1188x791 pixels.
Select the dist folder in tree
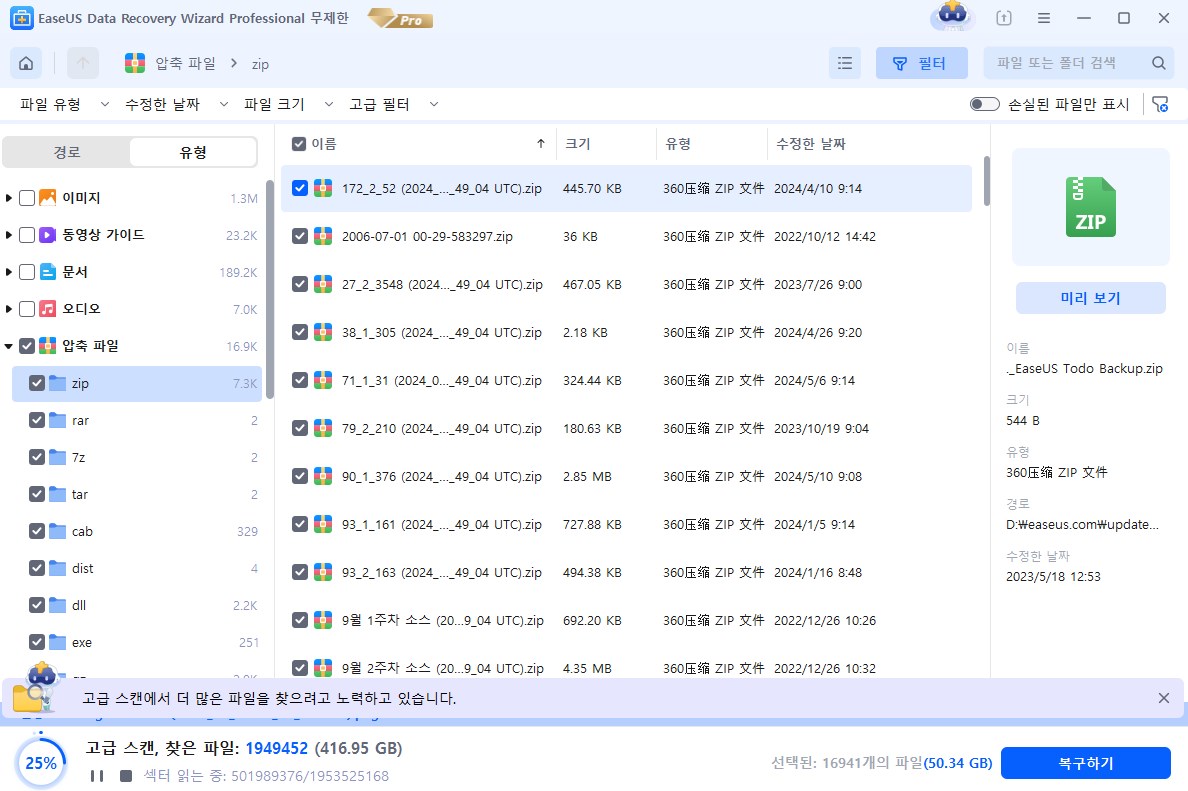coord(137,568)
